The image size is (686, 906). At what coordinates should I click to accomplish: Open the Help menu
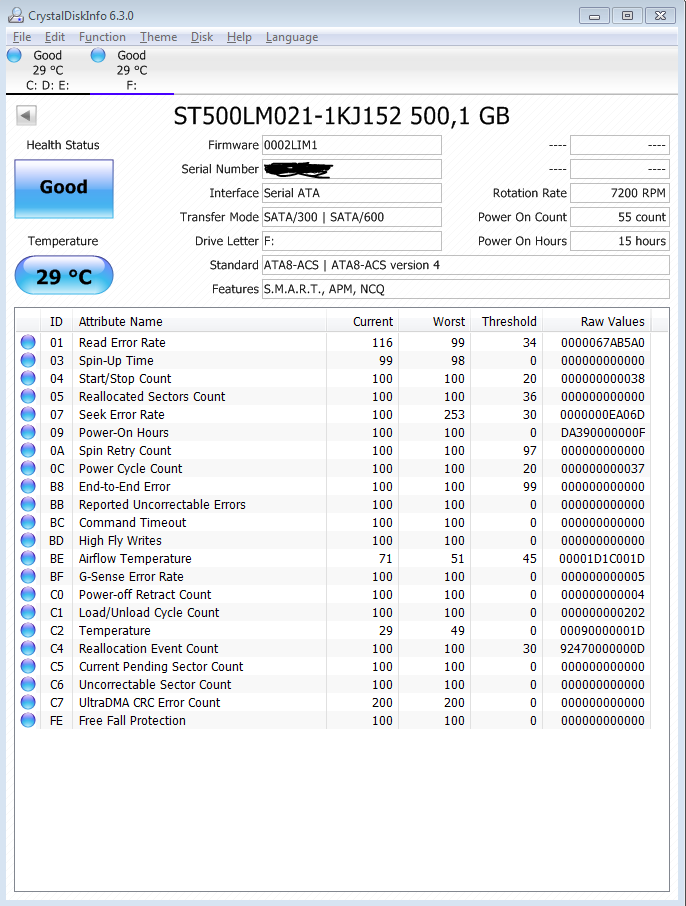tap(239, 37)
